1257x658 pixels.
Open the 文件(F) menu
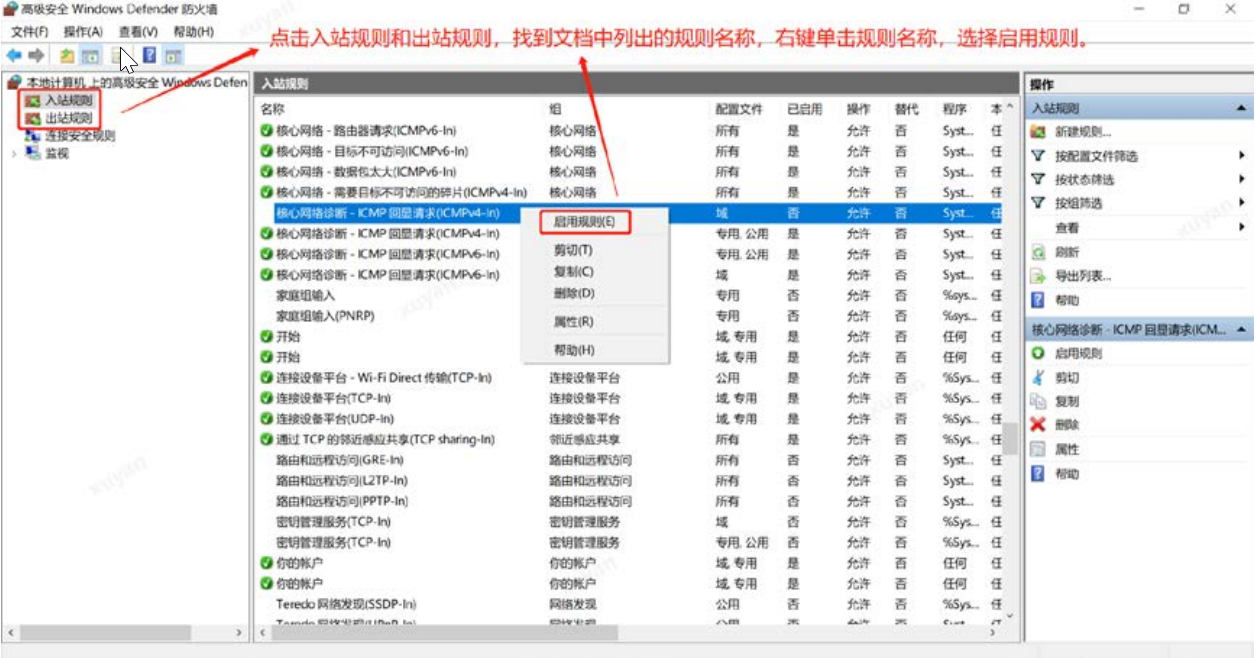(30, 32)
